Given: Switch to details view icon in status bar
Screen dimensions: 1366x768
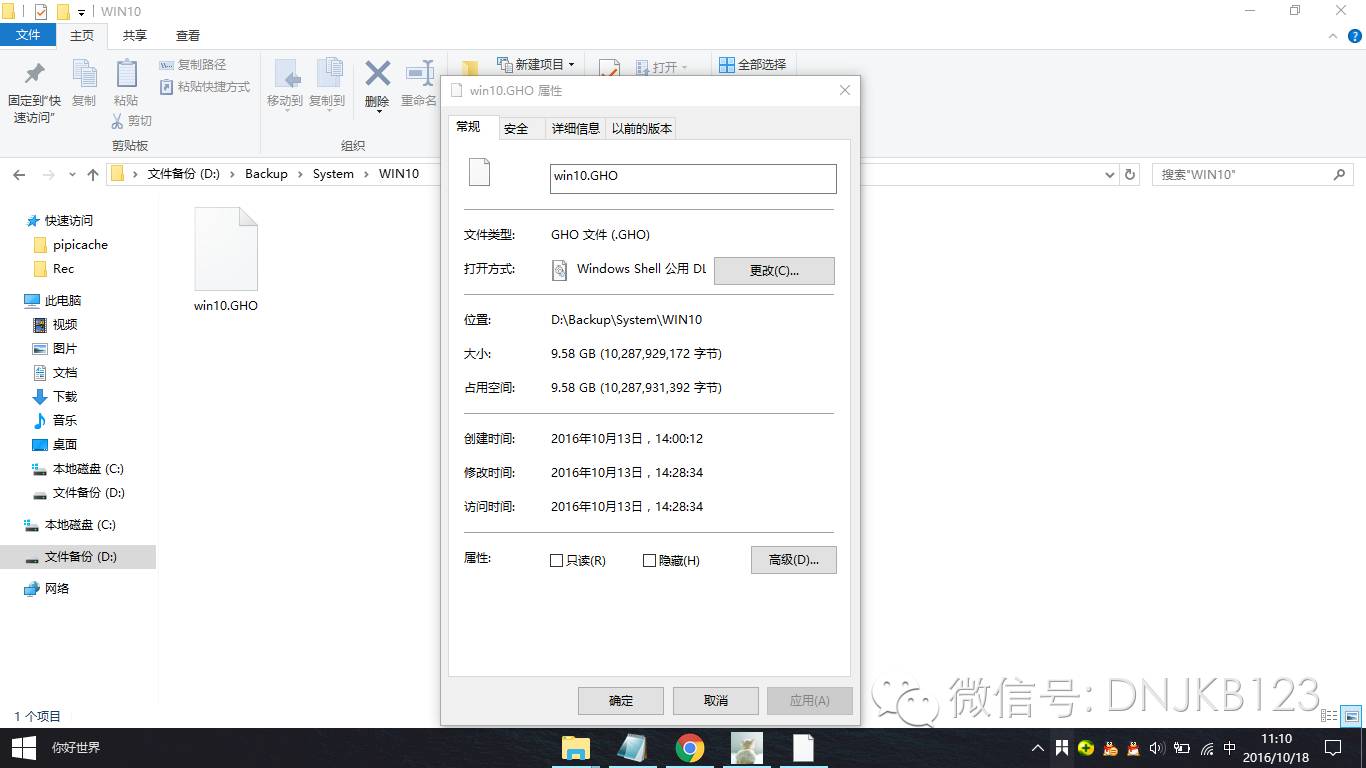Looking at the screenshot, I should 1329,716.
